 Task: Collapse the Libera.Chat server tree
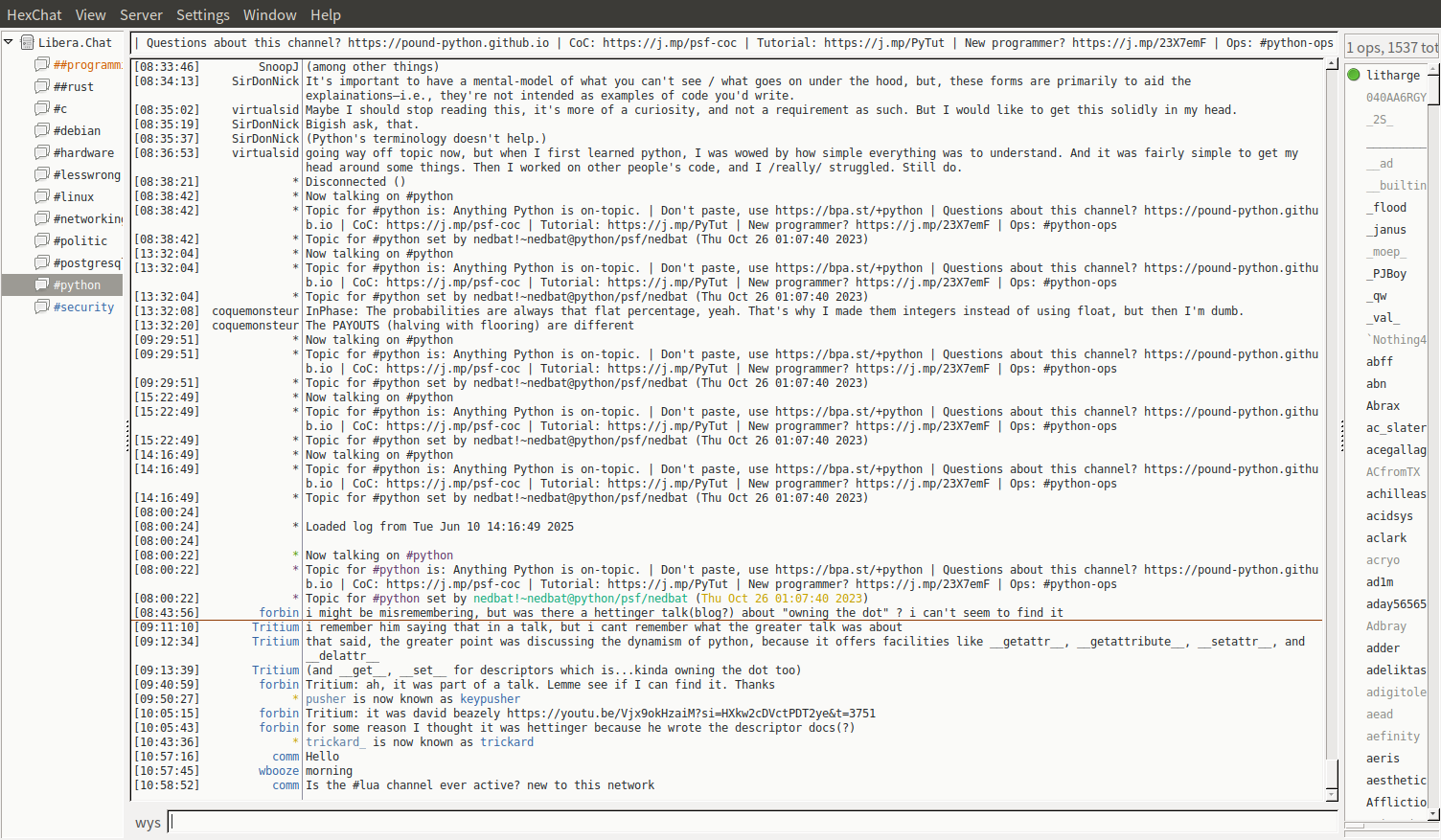click(x=9, y=42)
